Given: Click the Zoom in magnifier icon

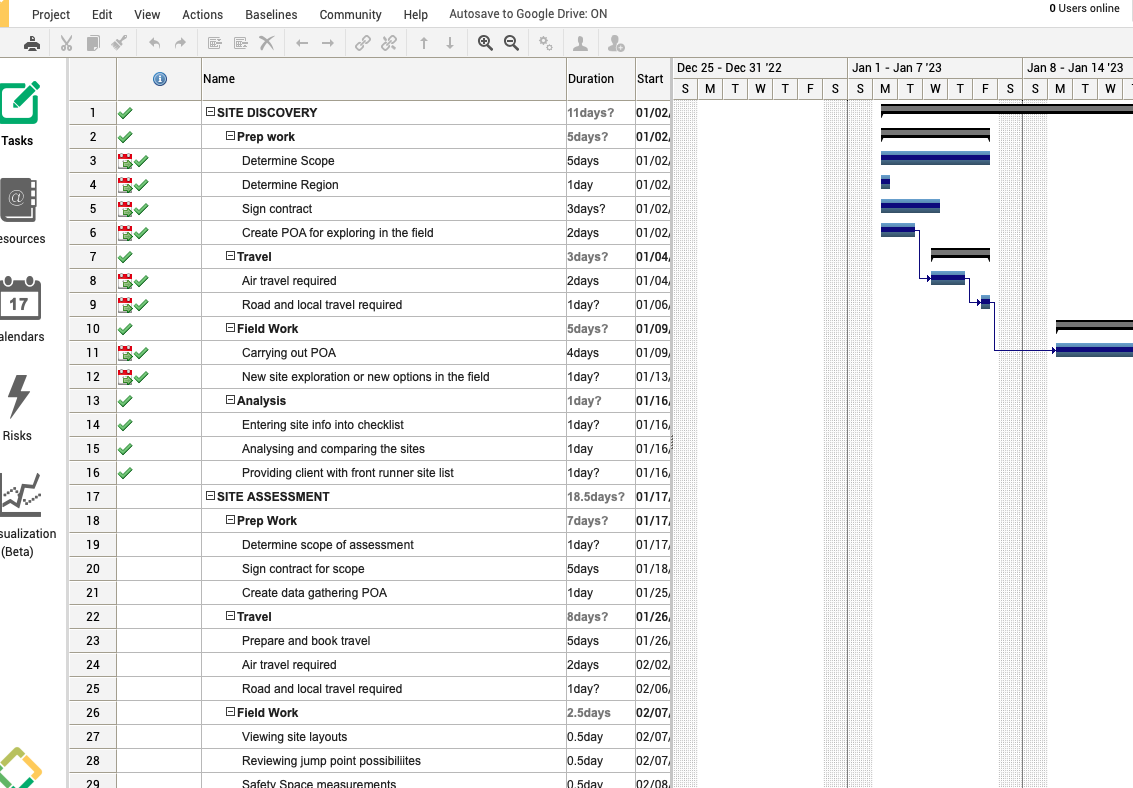Looking at the screenshot, I should pyautogui.click(x=486, y=43).
